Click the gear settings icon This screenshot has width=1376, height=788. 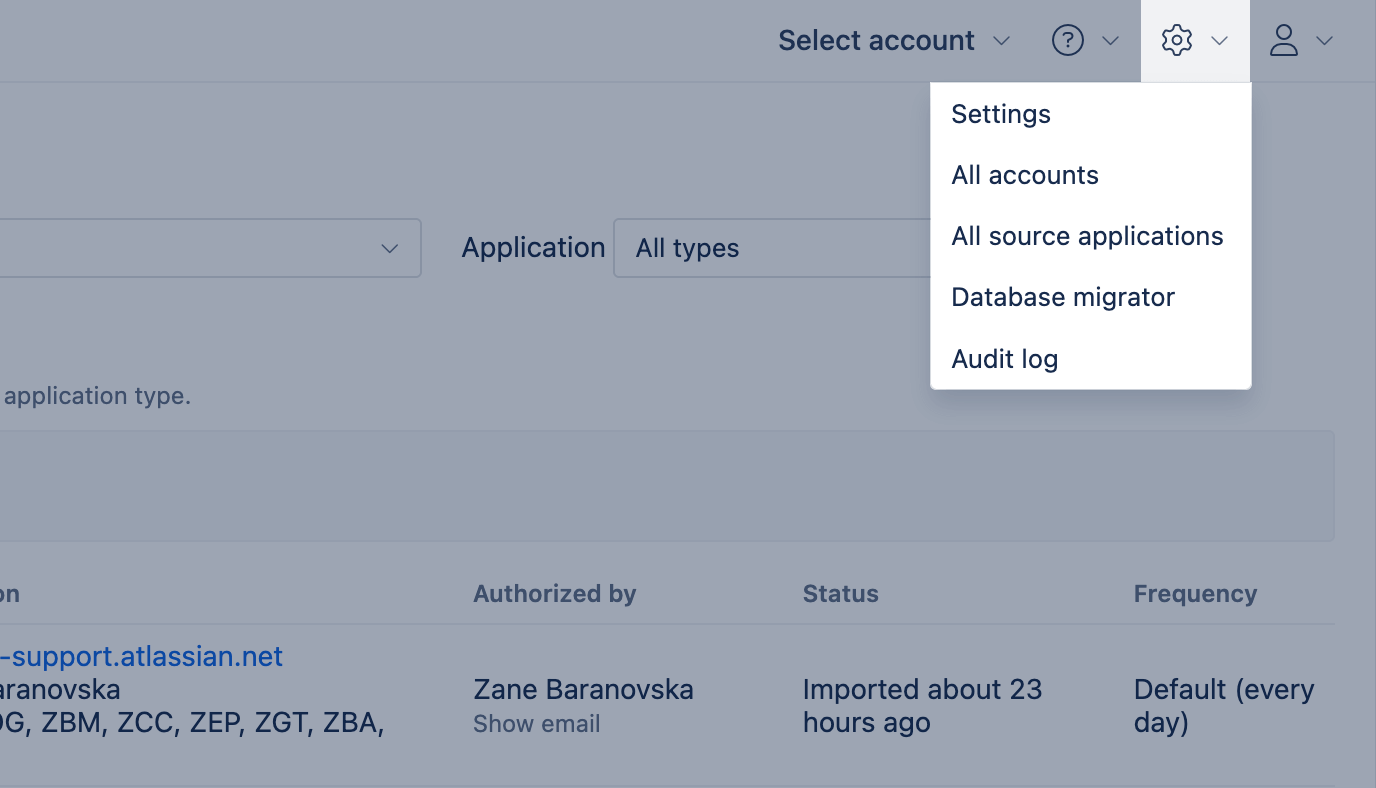point(1177,40)
